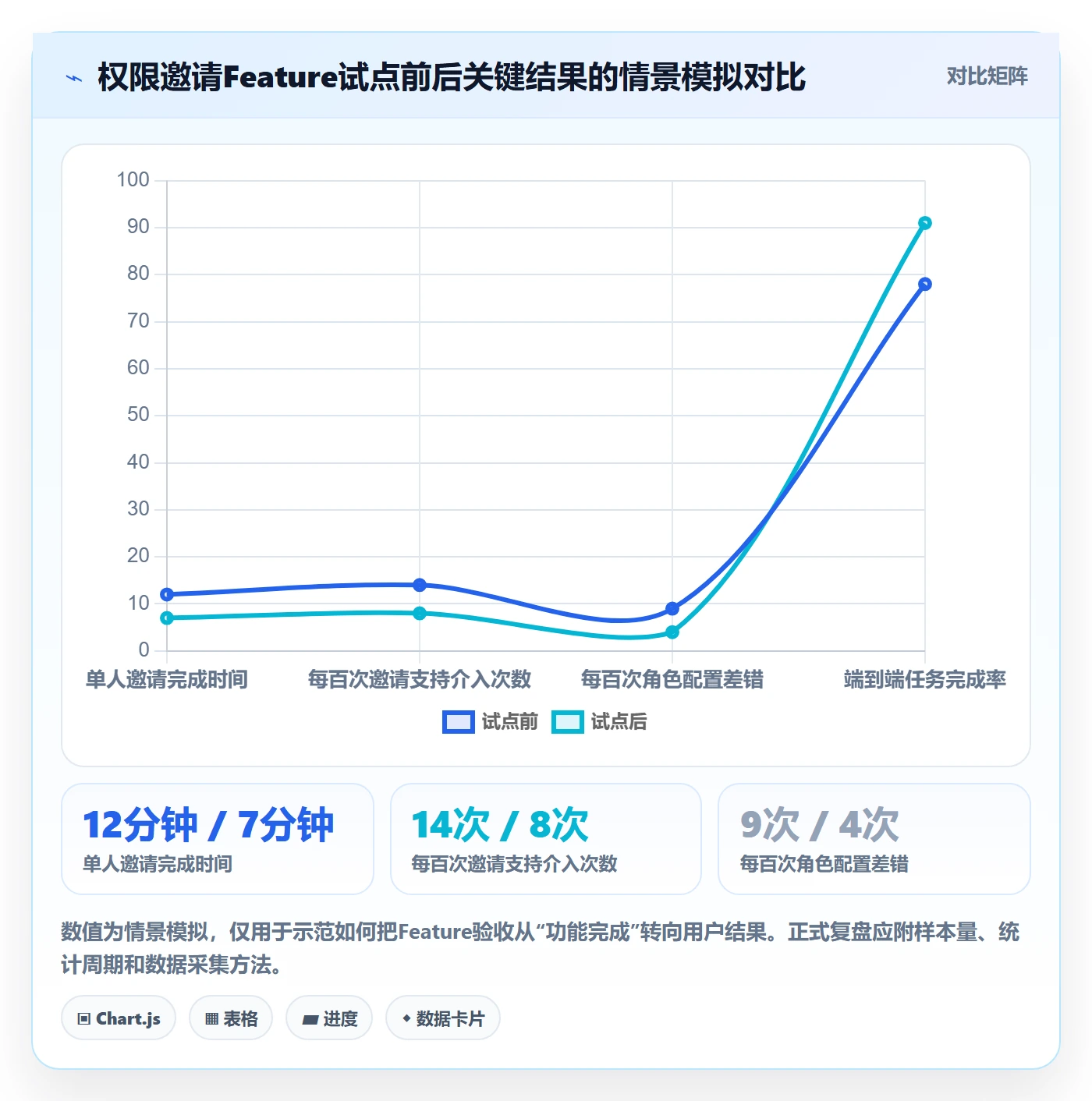Viewport: 1092px width, 1101px height.
Task: Click the square icon in the Chart.js chip
Action: click(x=84, y=1019)
